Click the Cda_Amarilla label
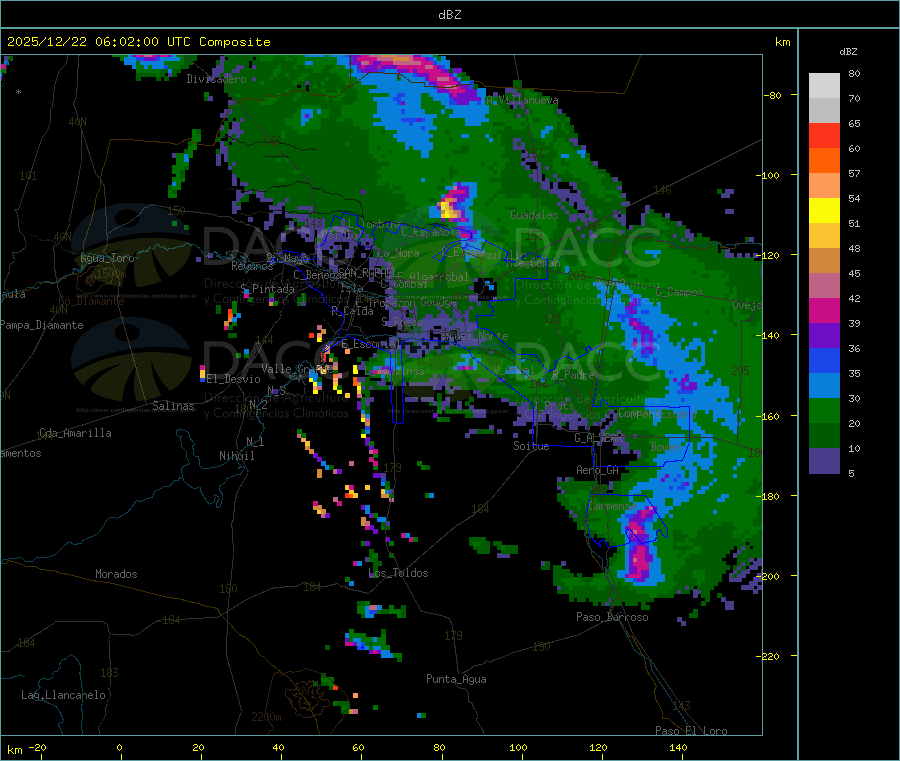 (x=75, y=433)
